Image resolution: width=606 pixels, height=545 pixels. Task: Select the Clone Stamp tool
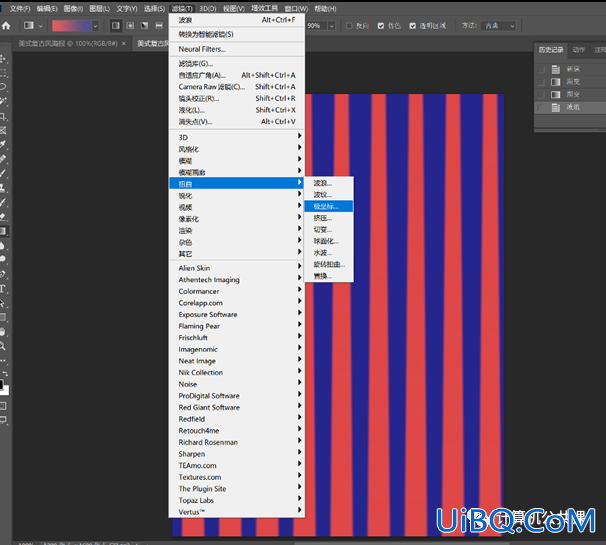coord(3,188)
